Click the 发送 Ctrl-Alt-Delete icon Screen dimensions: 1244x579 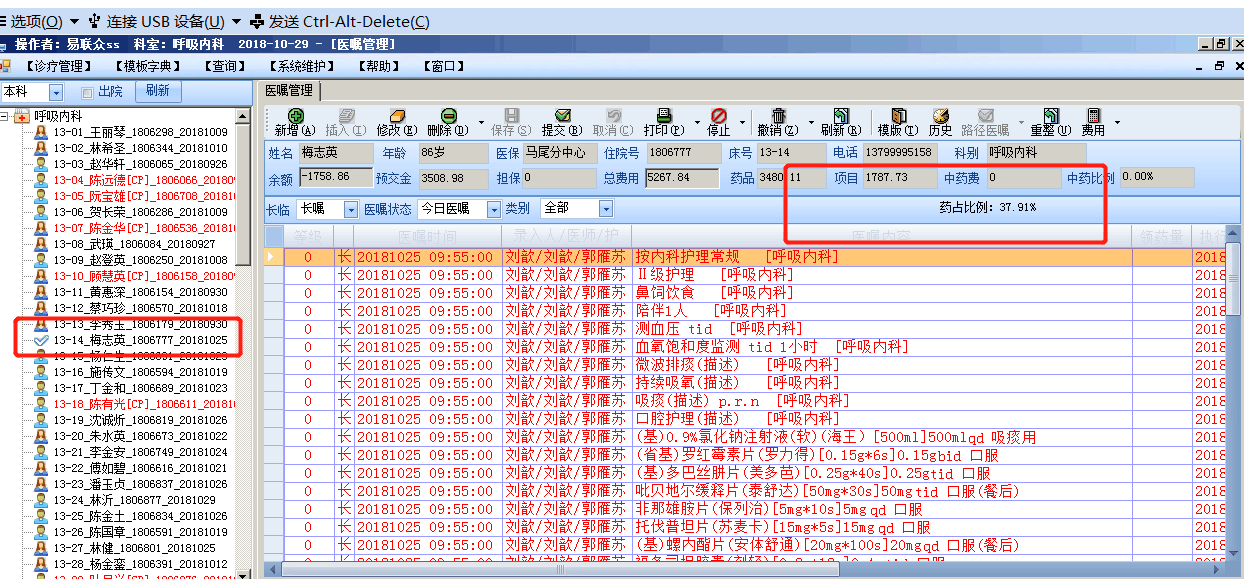(x=258, y=21)
